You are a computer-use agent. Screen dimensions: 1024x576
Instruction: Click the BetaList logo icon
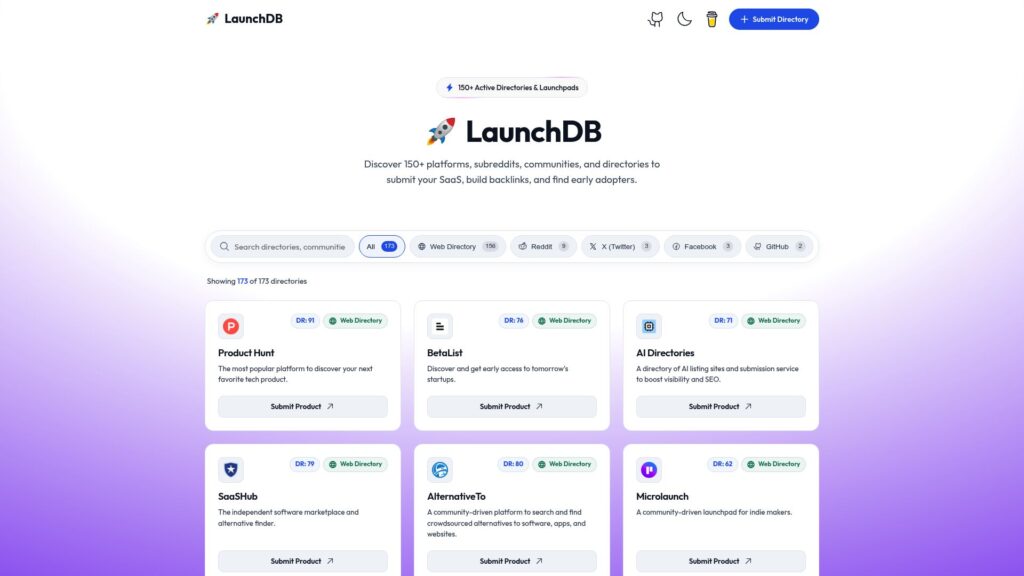coord(440,326)
